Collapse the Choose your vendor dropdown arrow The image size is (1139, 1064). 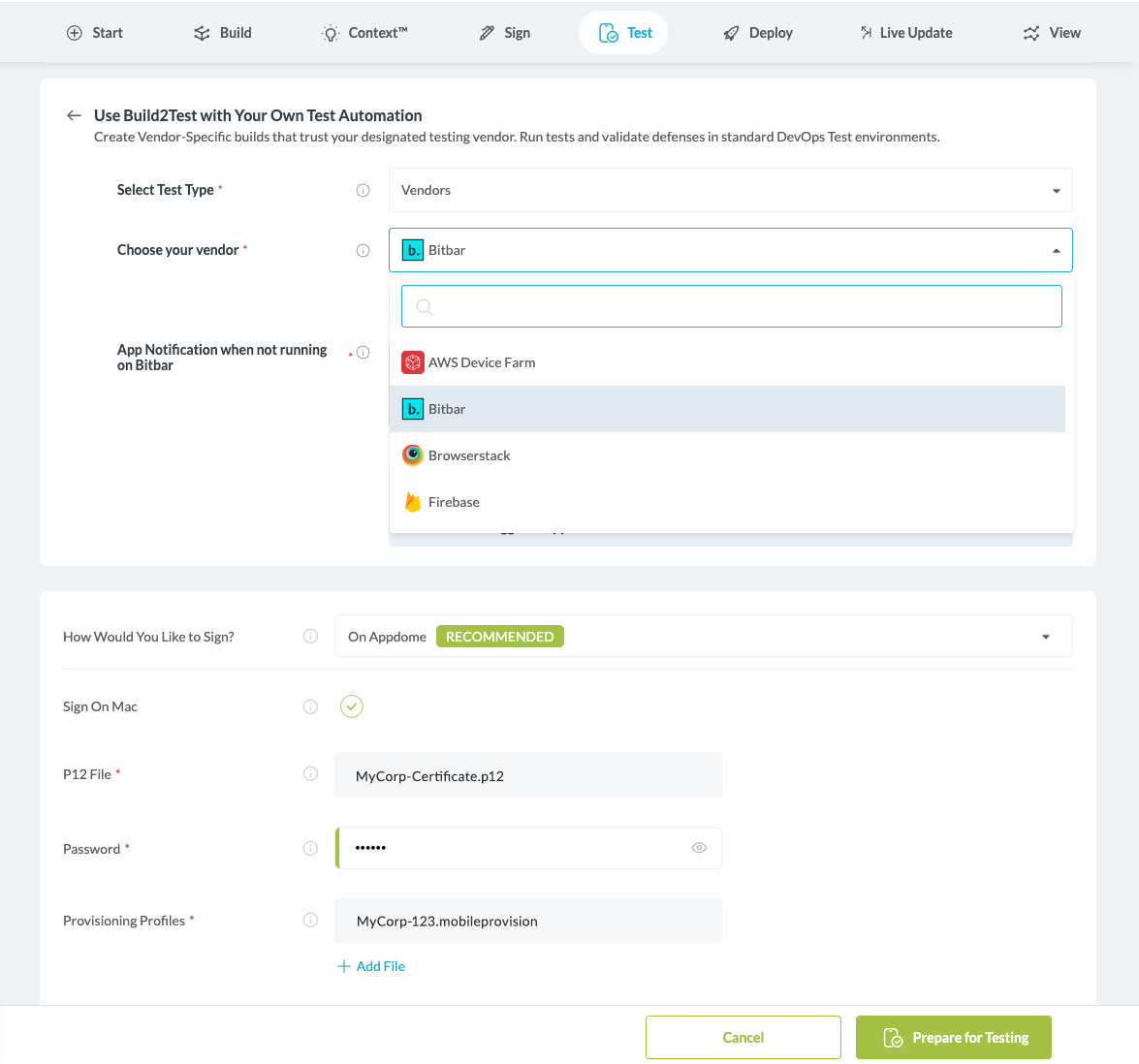click(1057, 251)
